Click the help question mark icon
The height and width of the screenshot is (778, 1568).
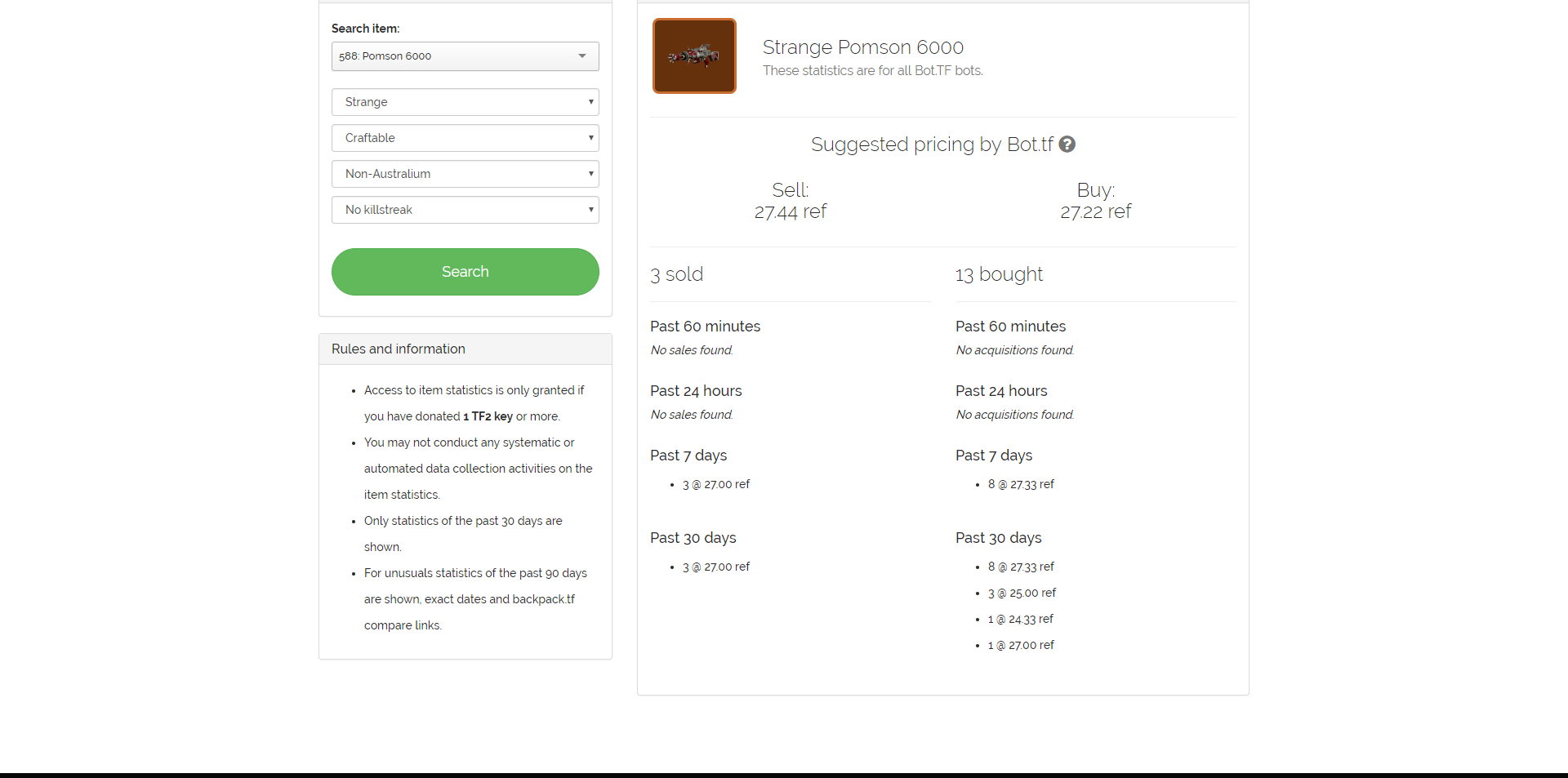(x=1067, y=144)
